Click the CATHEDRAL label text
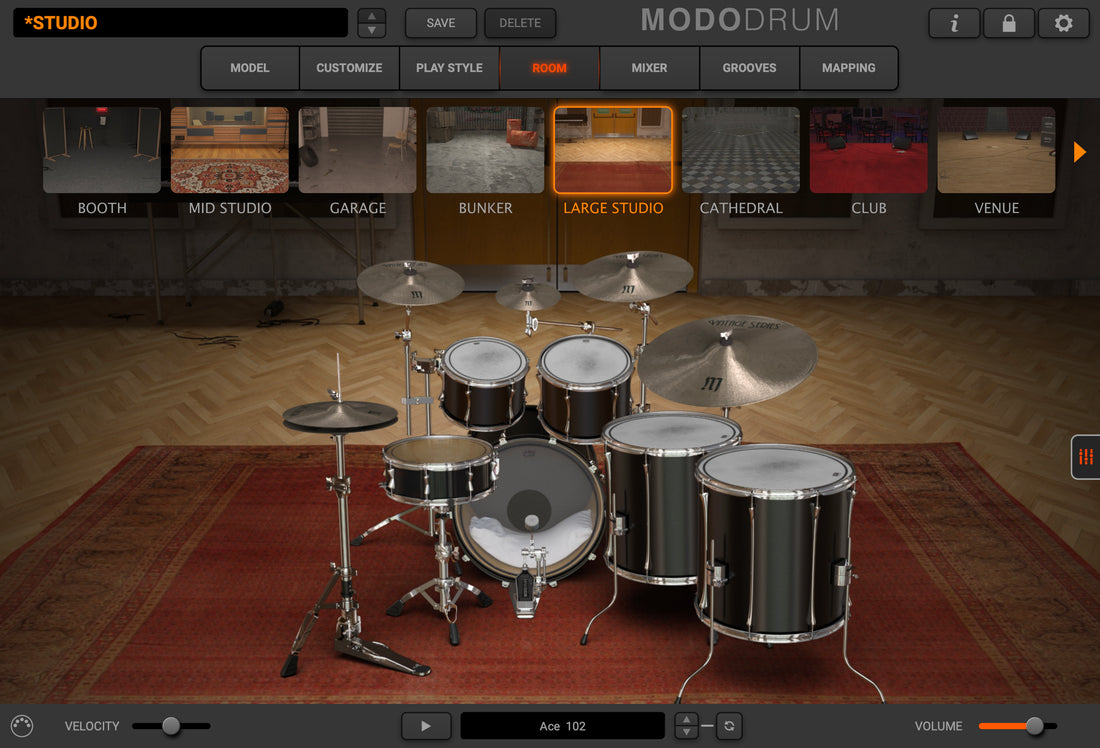Screen dimensions: 1100x748 741,208
